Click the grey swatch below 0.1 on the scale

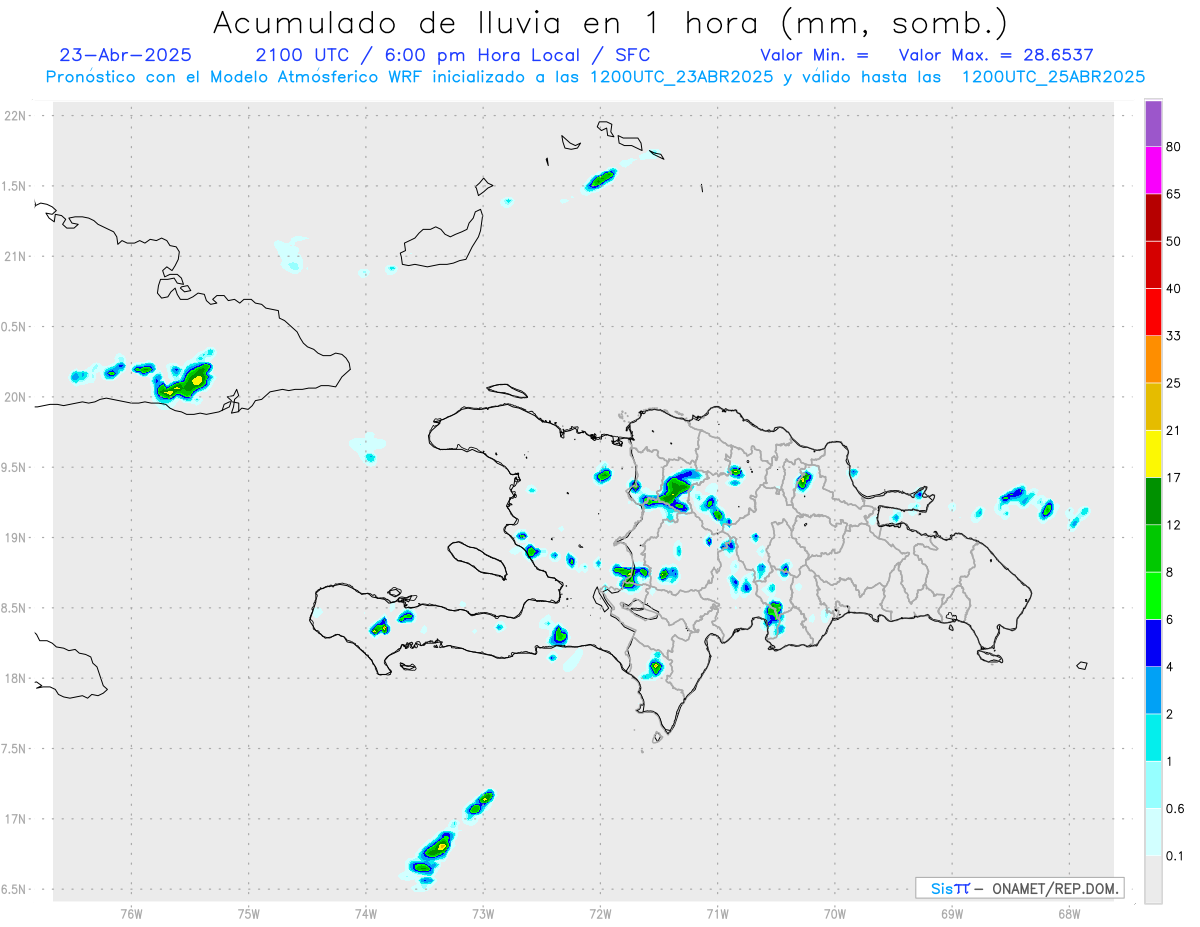(x=1153, y=879)
